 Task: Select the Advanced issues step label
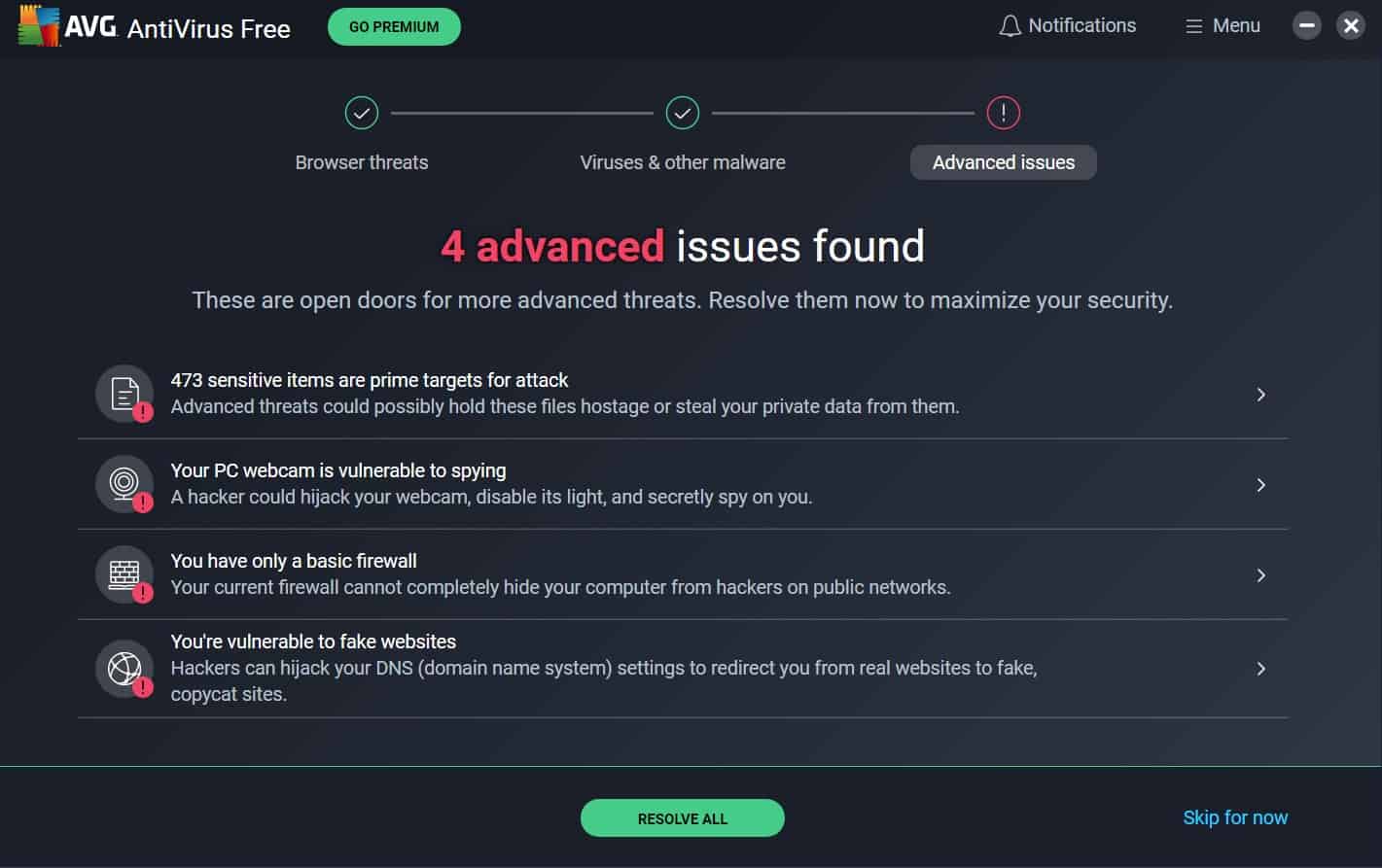coord(1003,162)
